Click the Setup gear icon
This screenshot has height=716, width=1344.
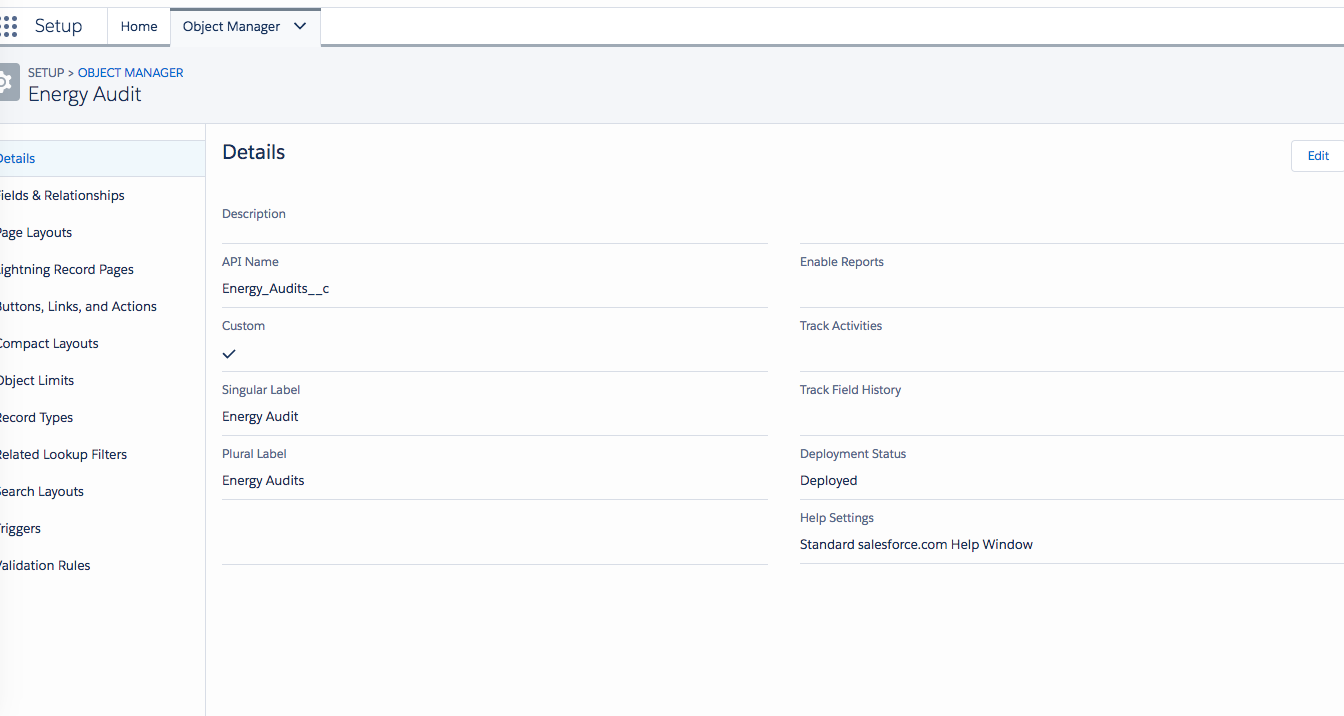tap(8, 82)
